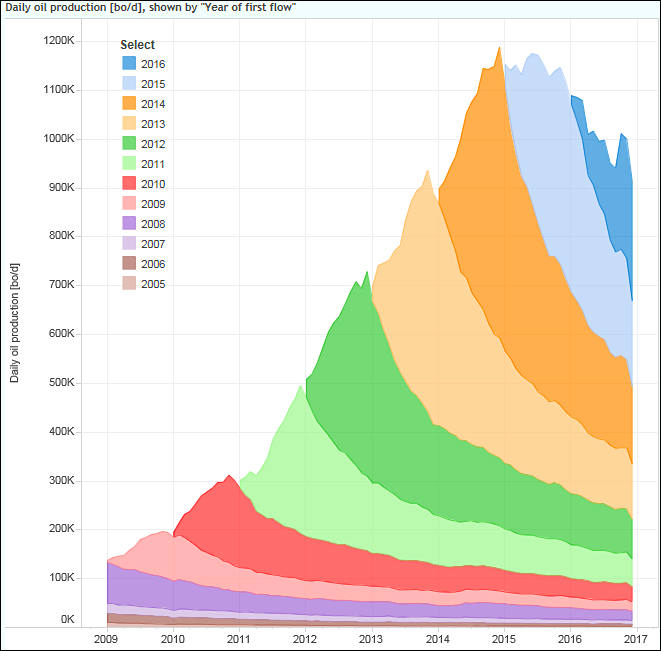Click the 2006 legend label text
661x651 pixels.
[153, 264]
